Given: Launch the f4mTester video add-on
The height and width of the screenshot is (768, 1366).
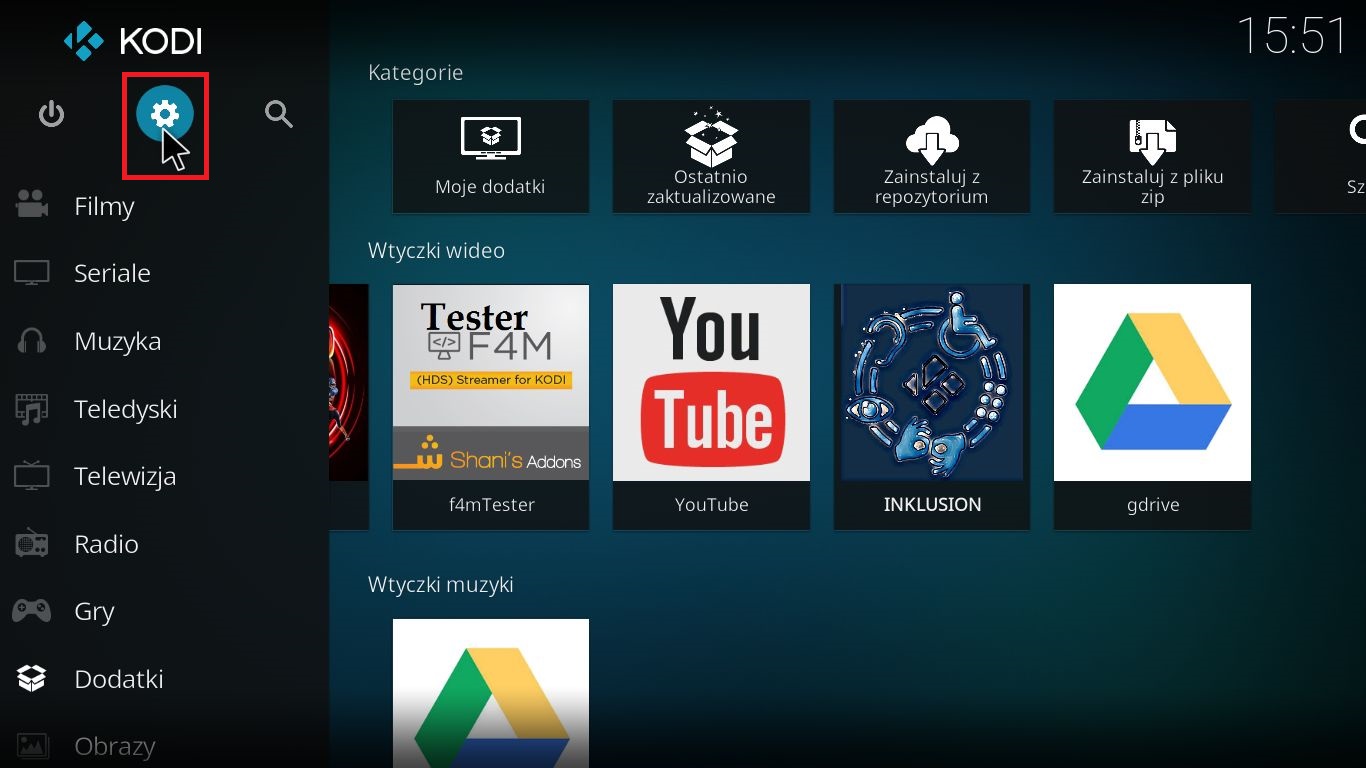Looking at the screenshot, I should pyautogui.click(x=490, y=407).
